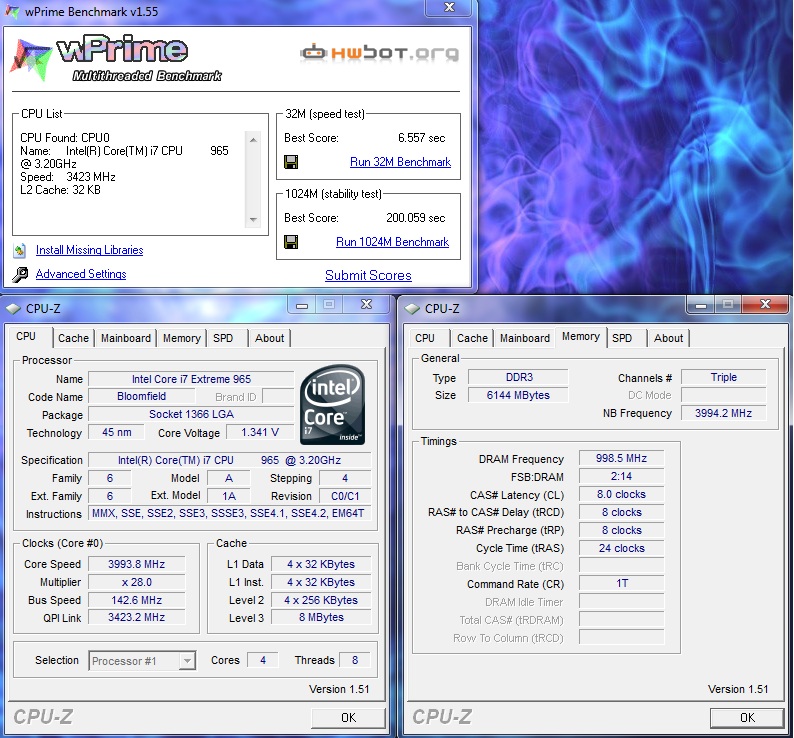794x738 pixels.
Task: Close the right CPU-Z window
Action: click(765, 304)
